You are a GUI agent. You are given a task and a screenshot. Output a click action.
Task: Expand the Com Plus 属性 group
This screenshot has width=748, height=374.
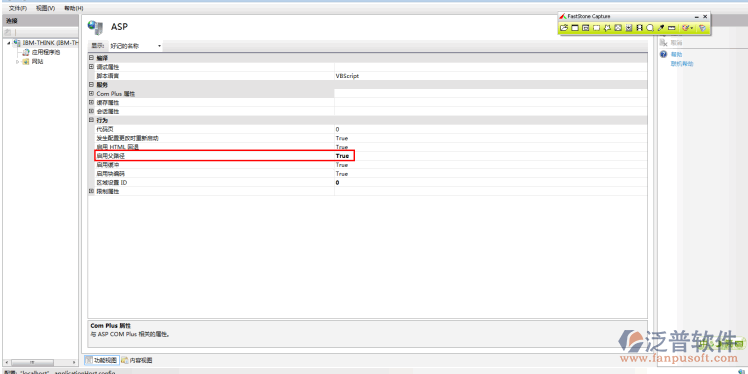coord(91,94)
